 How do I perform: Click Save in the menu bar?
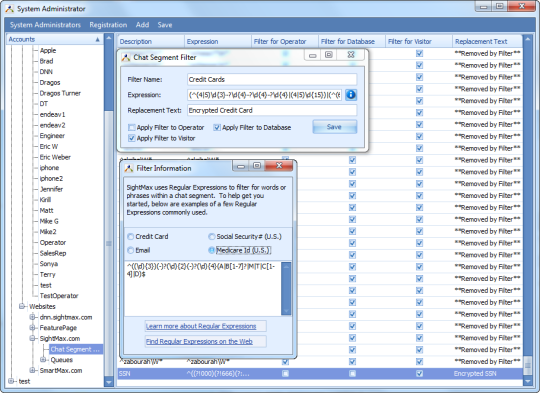(x=165, y=25)
